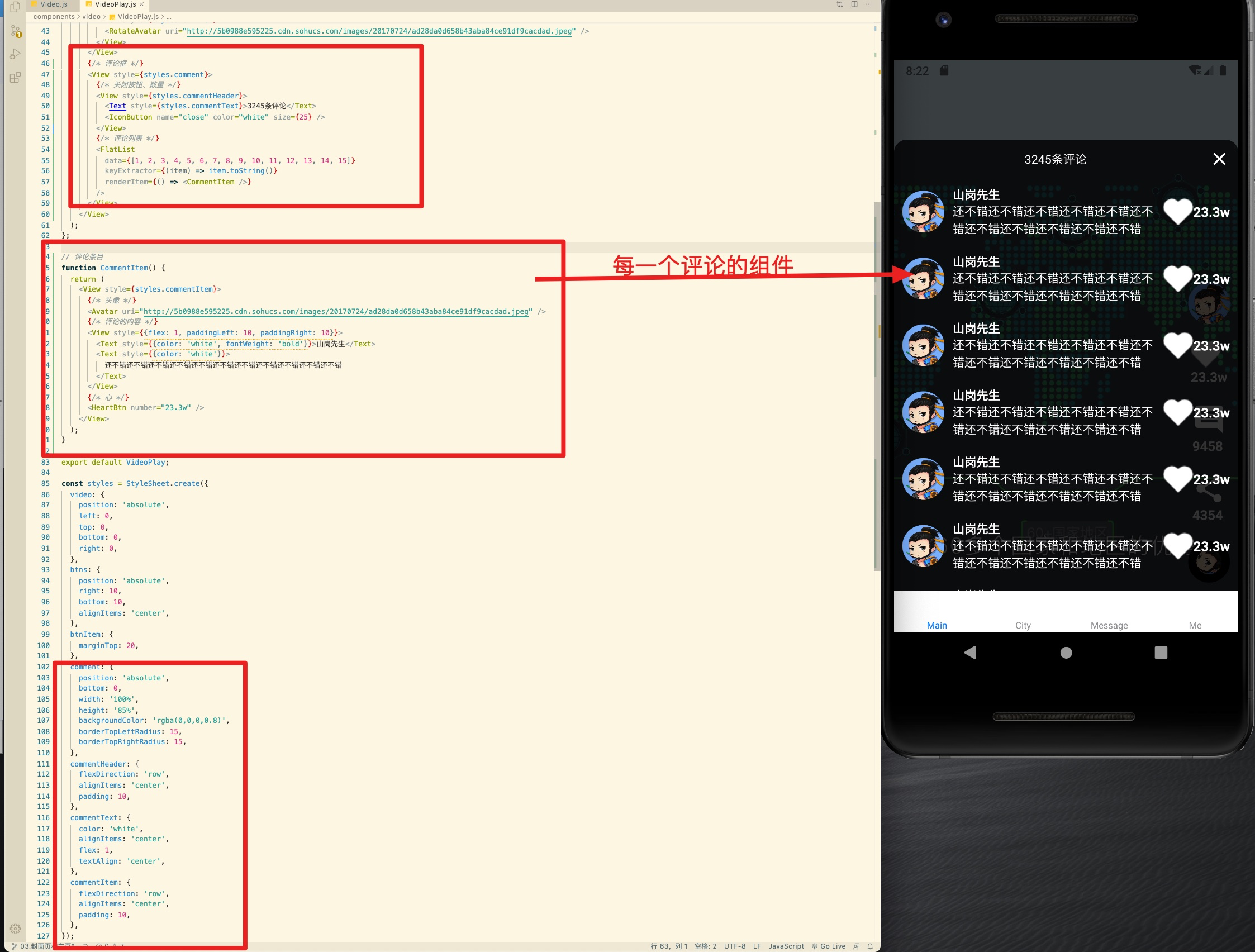This screenshot has width=1255, height=952.
Task: Like the fourth comment's heart icon
Action: tap(1178, 412)
